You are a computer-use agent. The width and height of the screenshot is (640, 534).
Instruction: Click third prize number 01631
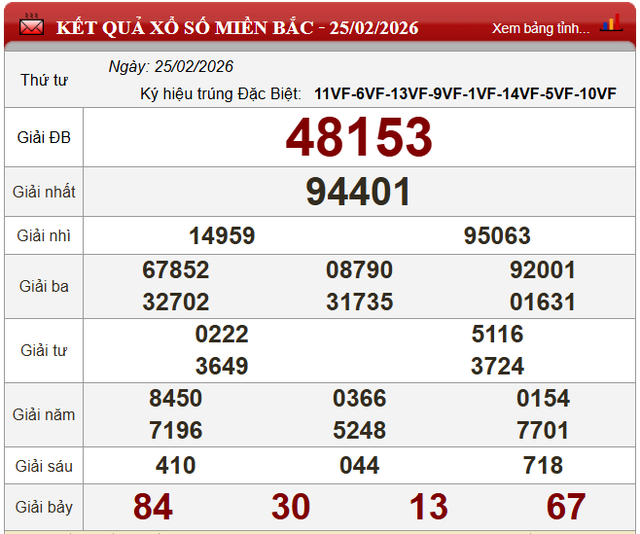(543, 302)
